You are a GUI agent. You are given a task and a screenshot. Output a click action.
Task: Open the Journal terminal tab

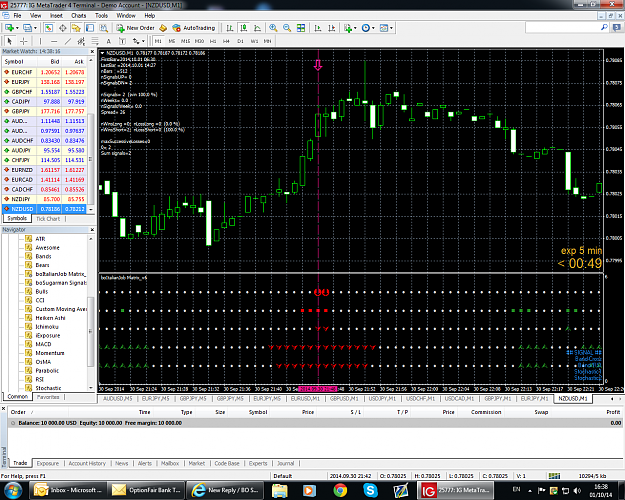coord(285,463)
